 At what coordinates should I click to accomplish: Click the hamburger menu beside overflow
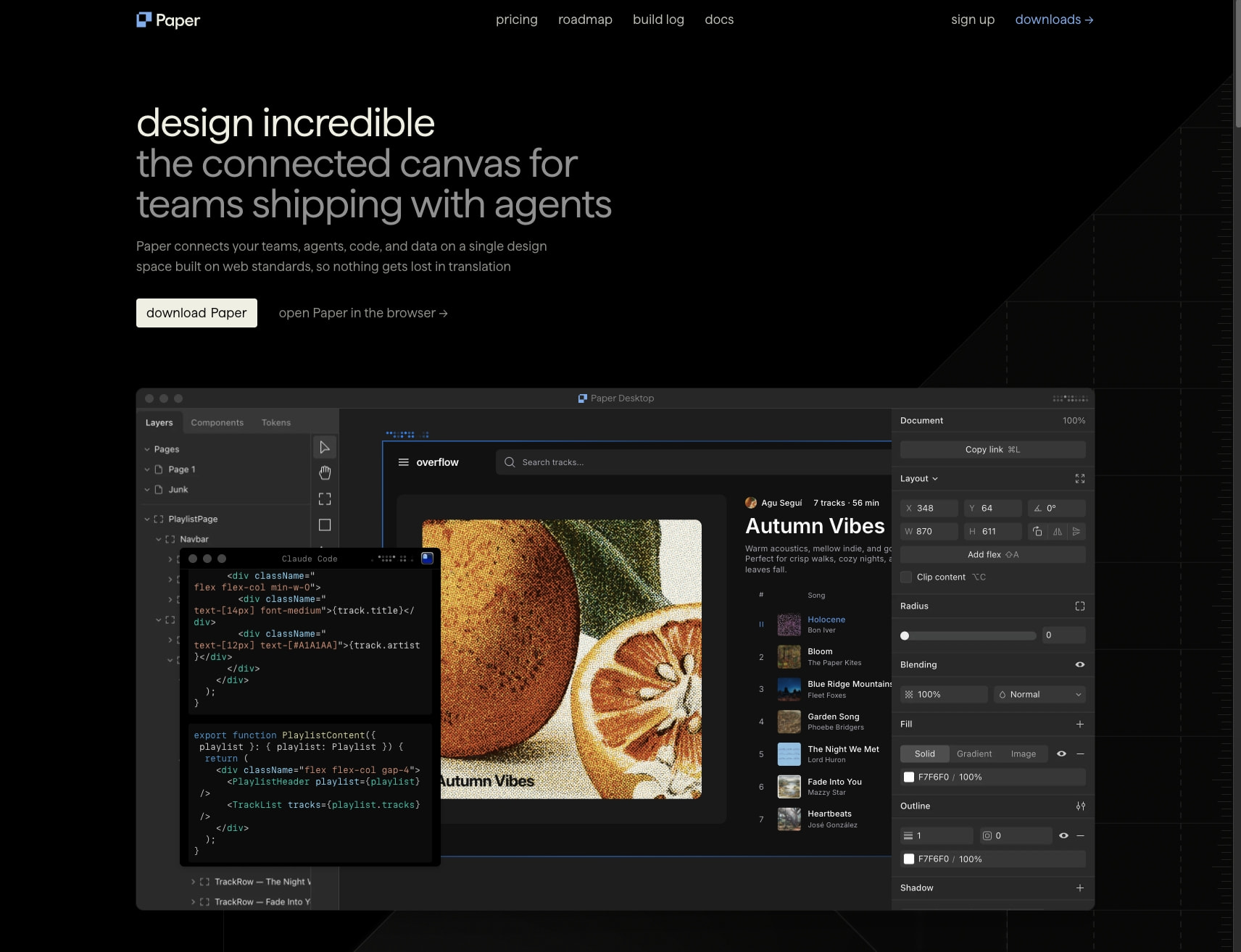tap(404, 462)
